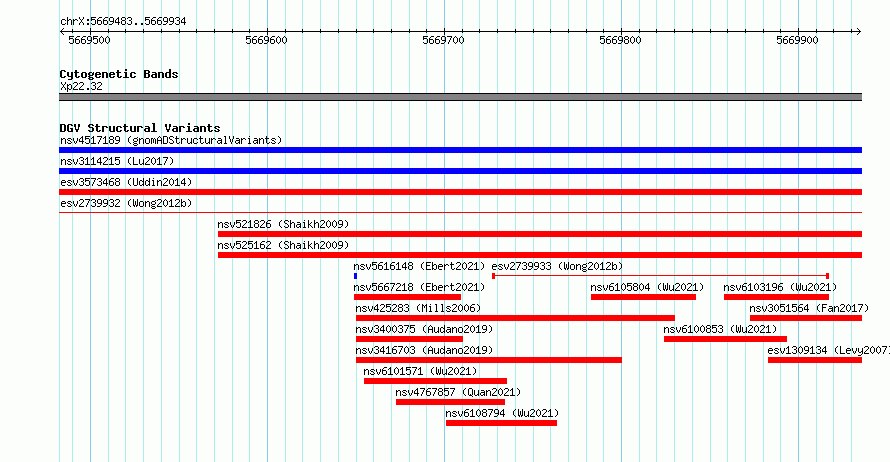Click the gray Xp22.32 cytogenetic band bar
The height and width of the screenshot is (462, 890).
click(460, 98)
